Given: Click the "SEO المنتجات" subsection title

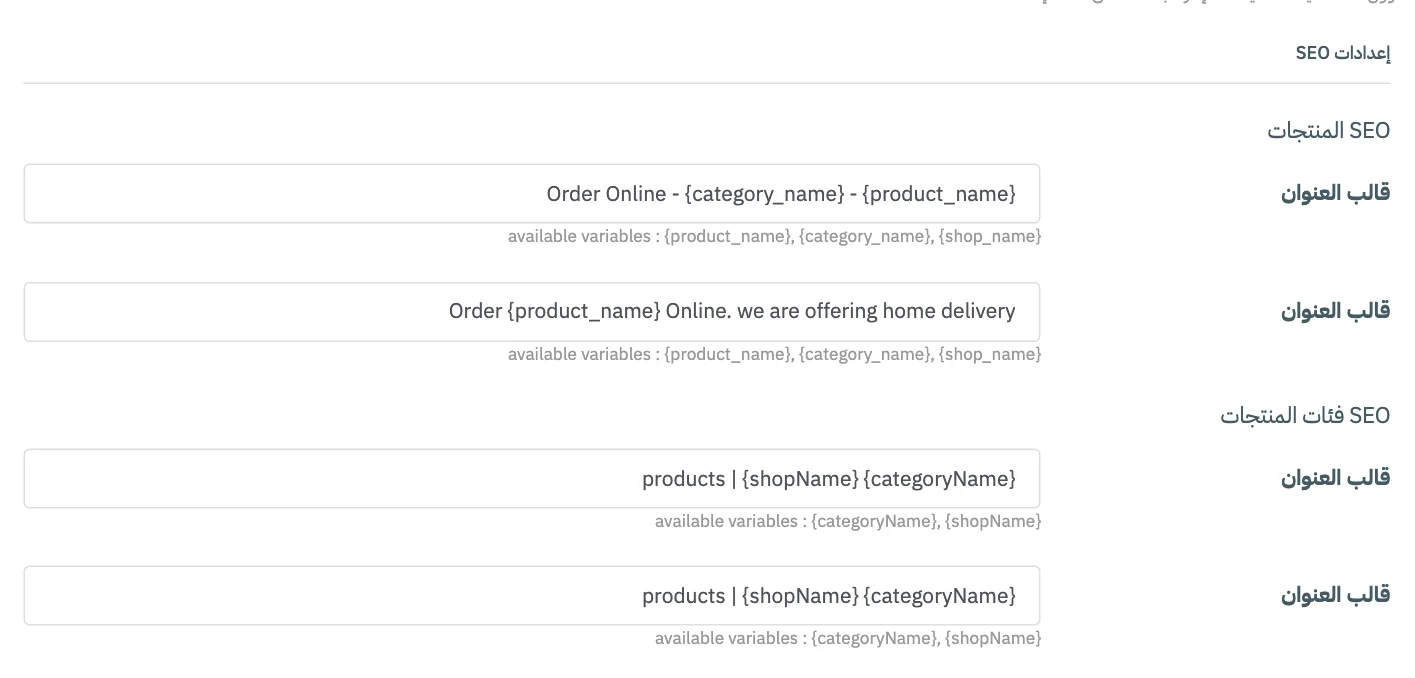Looking at the screenshot, I should 1329,131.
